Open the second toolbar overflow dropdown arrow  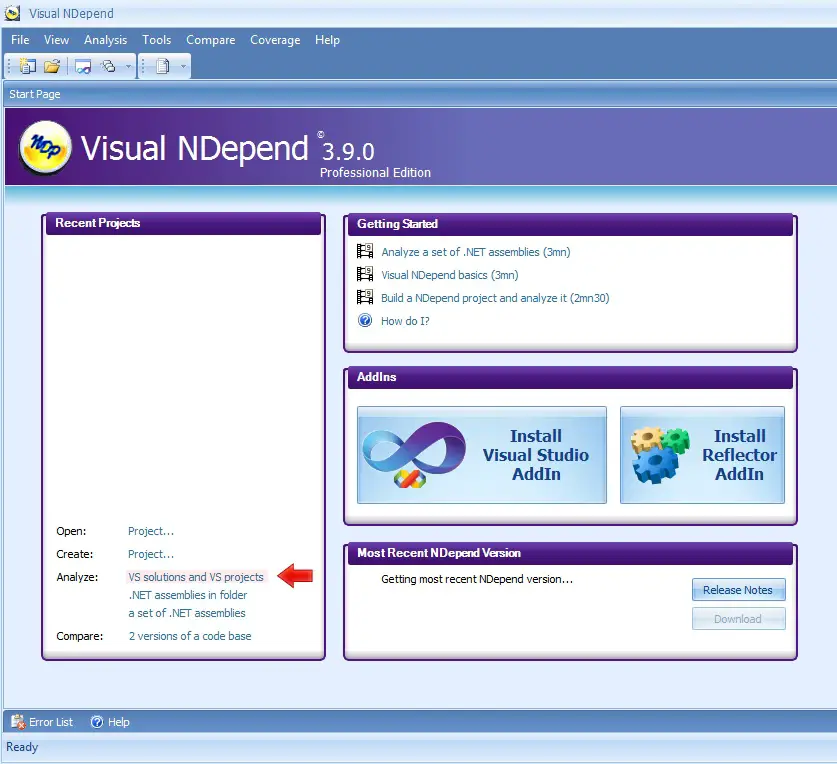(x=184, y=67)
